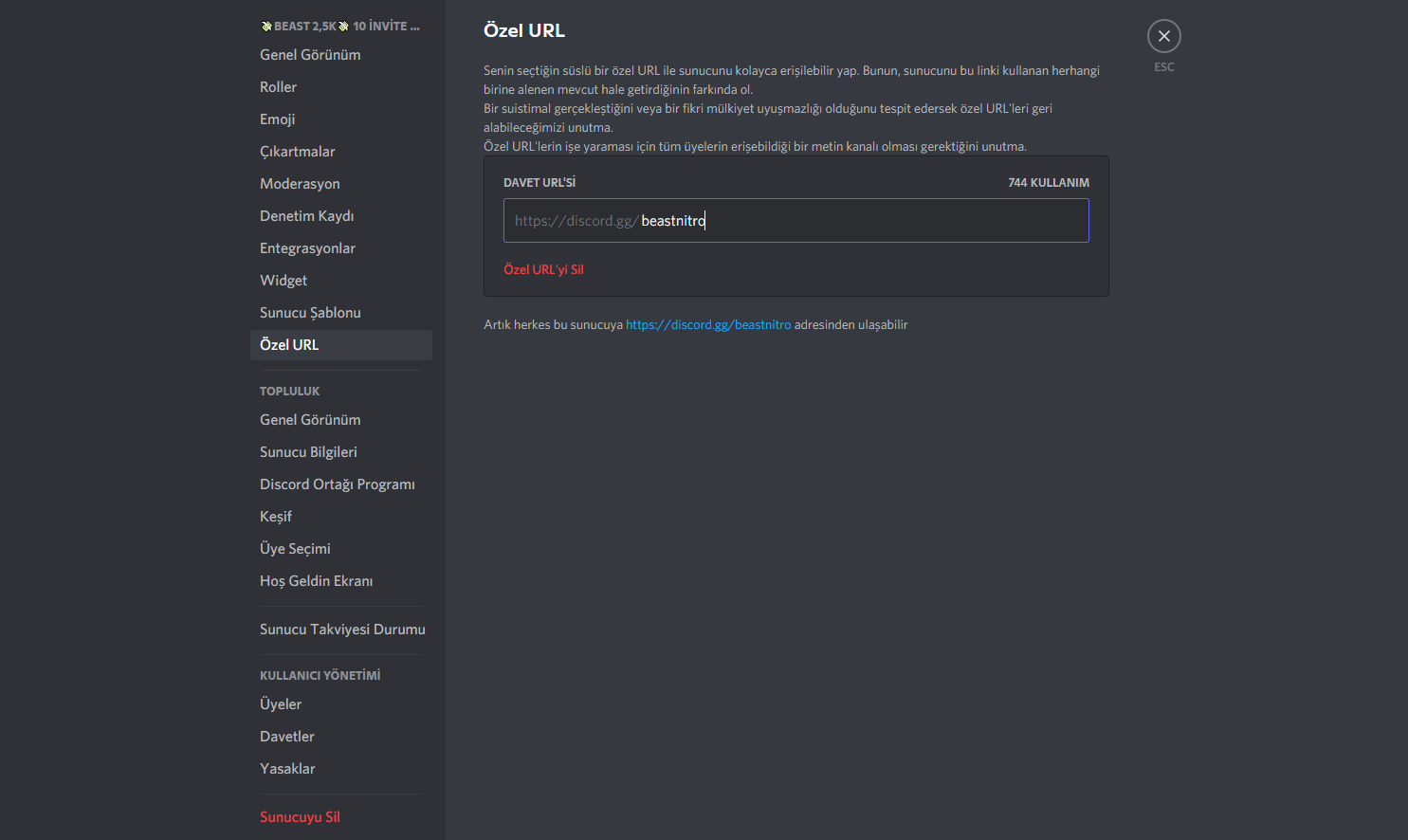Click the ESC label under close button
The width and height of the screenshot is (1408, 840).
click(x=1164, y=67)
